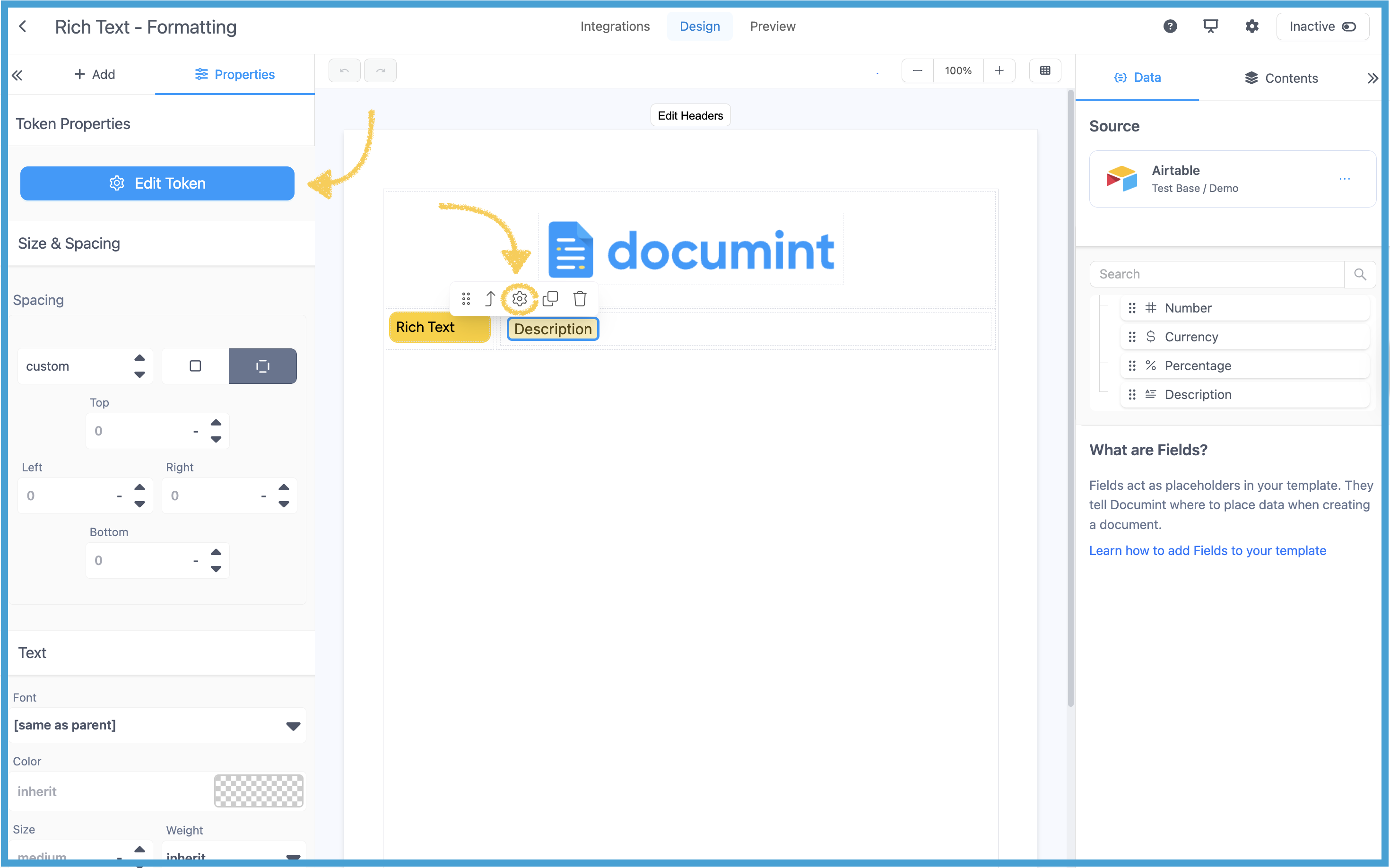Select the uniform all-sides spacing toggle

[195, 366]
